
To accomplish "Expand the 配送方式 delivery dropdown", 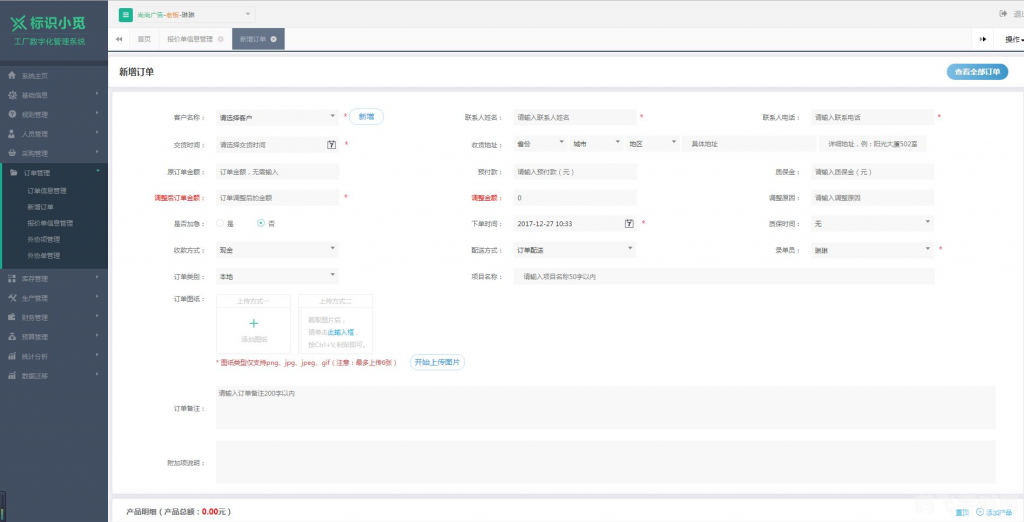I will click(x=574, y=249).
